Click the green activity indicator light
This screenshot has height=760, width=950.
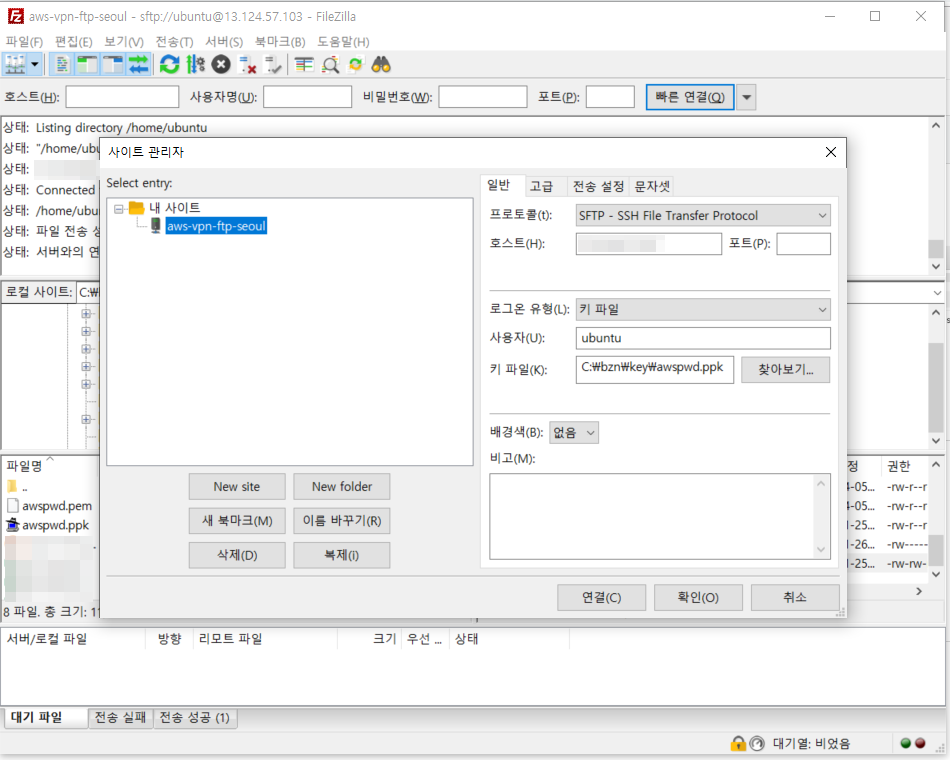pyautogui.click(x=906, y=743)
